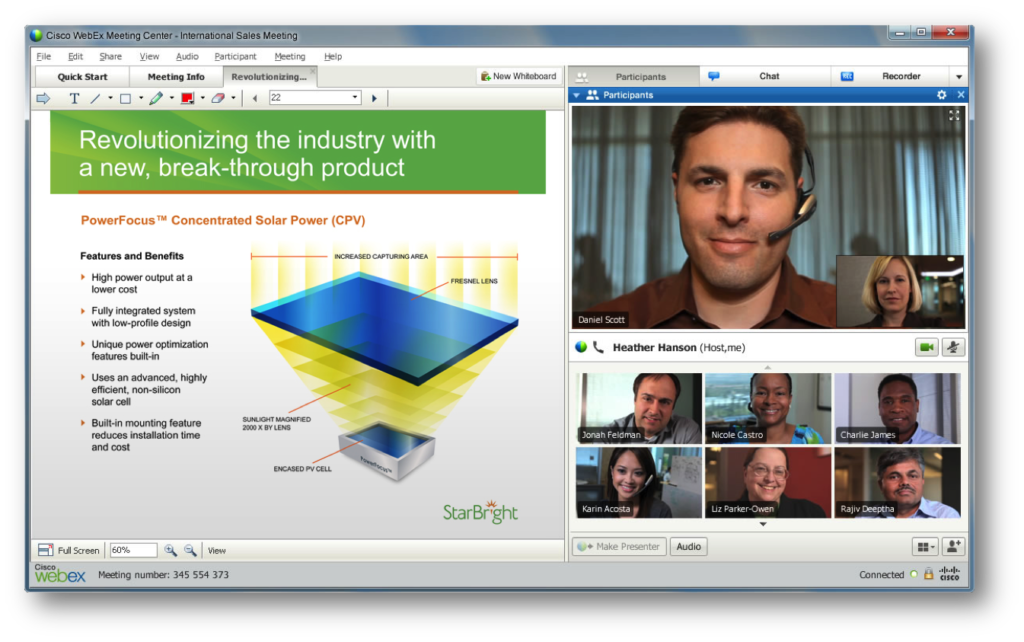Create a New Whiteboard
Screen dimensions: 1024x642
[x=518, y=75]
